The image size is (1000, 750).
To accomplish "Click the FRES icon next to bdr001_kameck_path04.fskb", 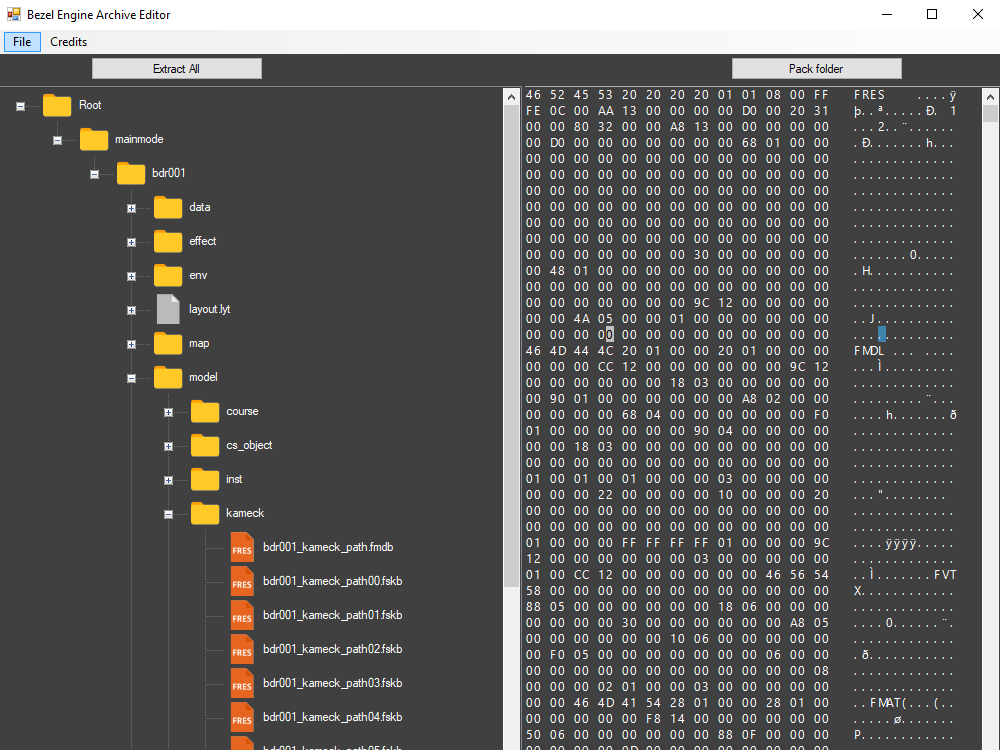I will (242, 717).
